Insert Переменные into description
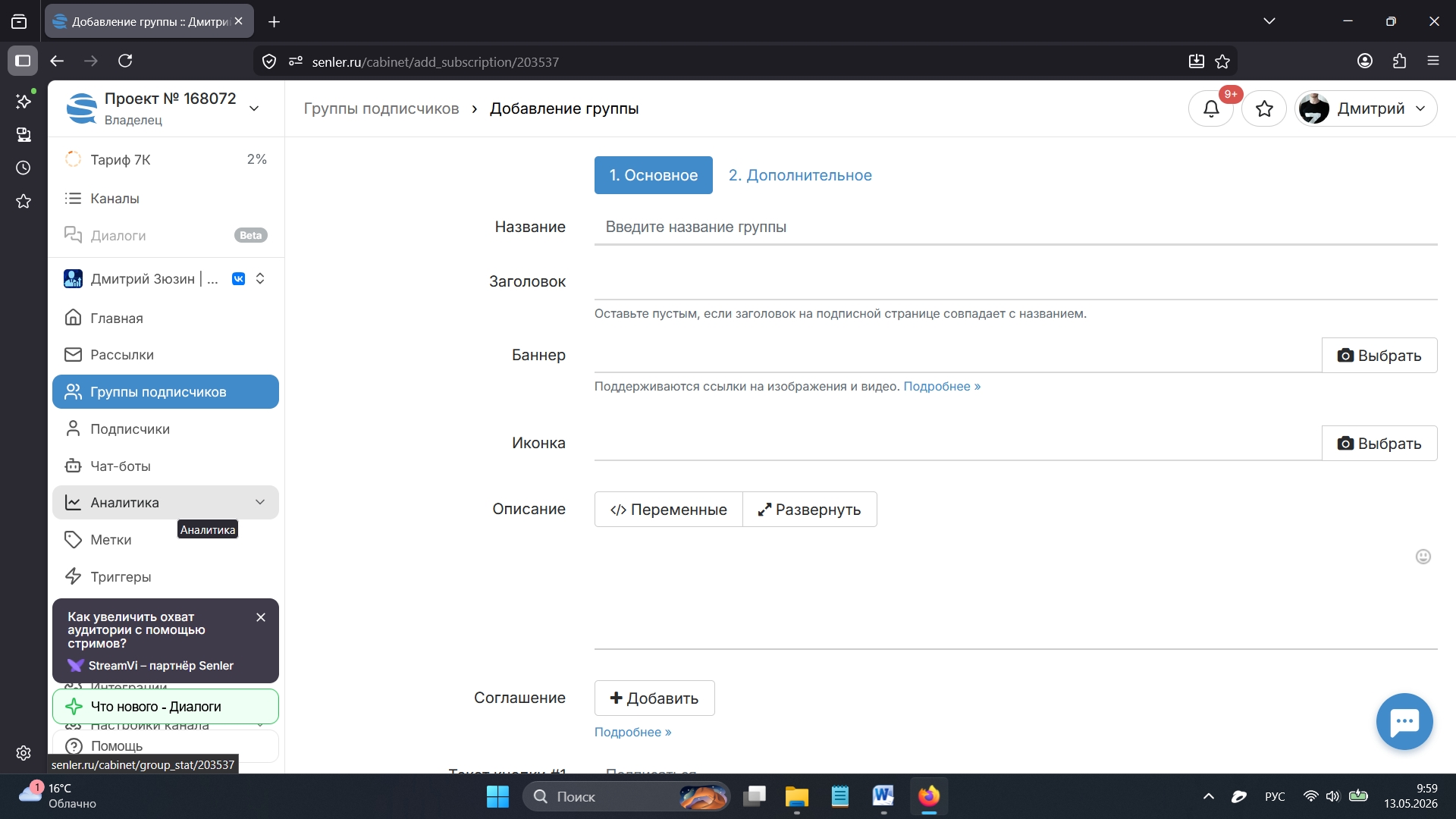This screenshot has width=1456, height=819. tap(668, 509)
